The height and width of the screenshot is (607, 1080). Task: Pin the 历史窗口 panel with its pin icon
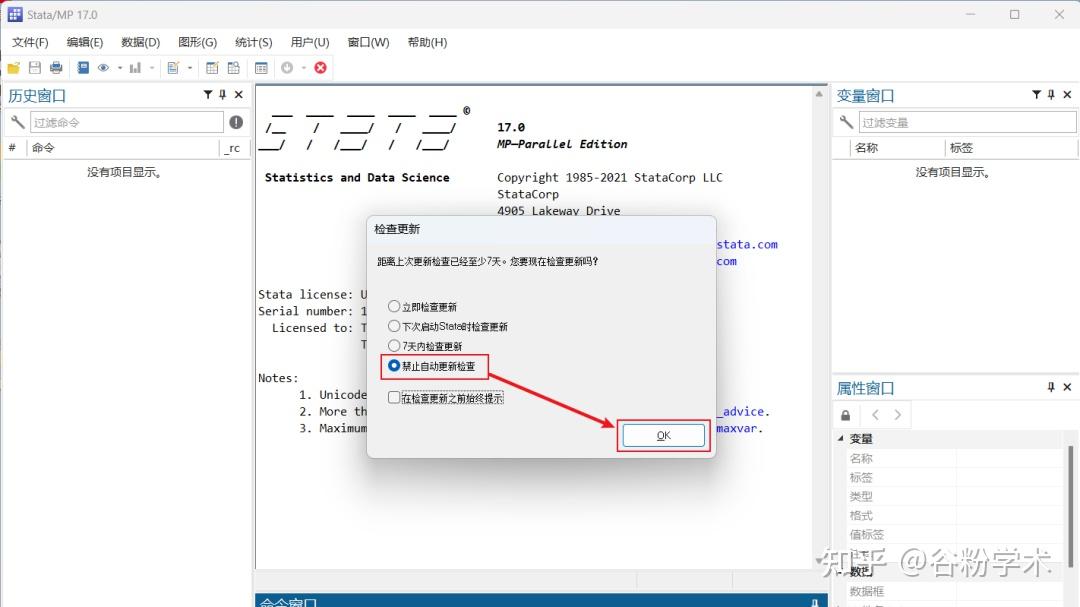[222, 94]
